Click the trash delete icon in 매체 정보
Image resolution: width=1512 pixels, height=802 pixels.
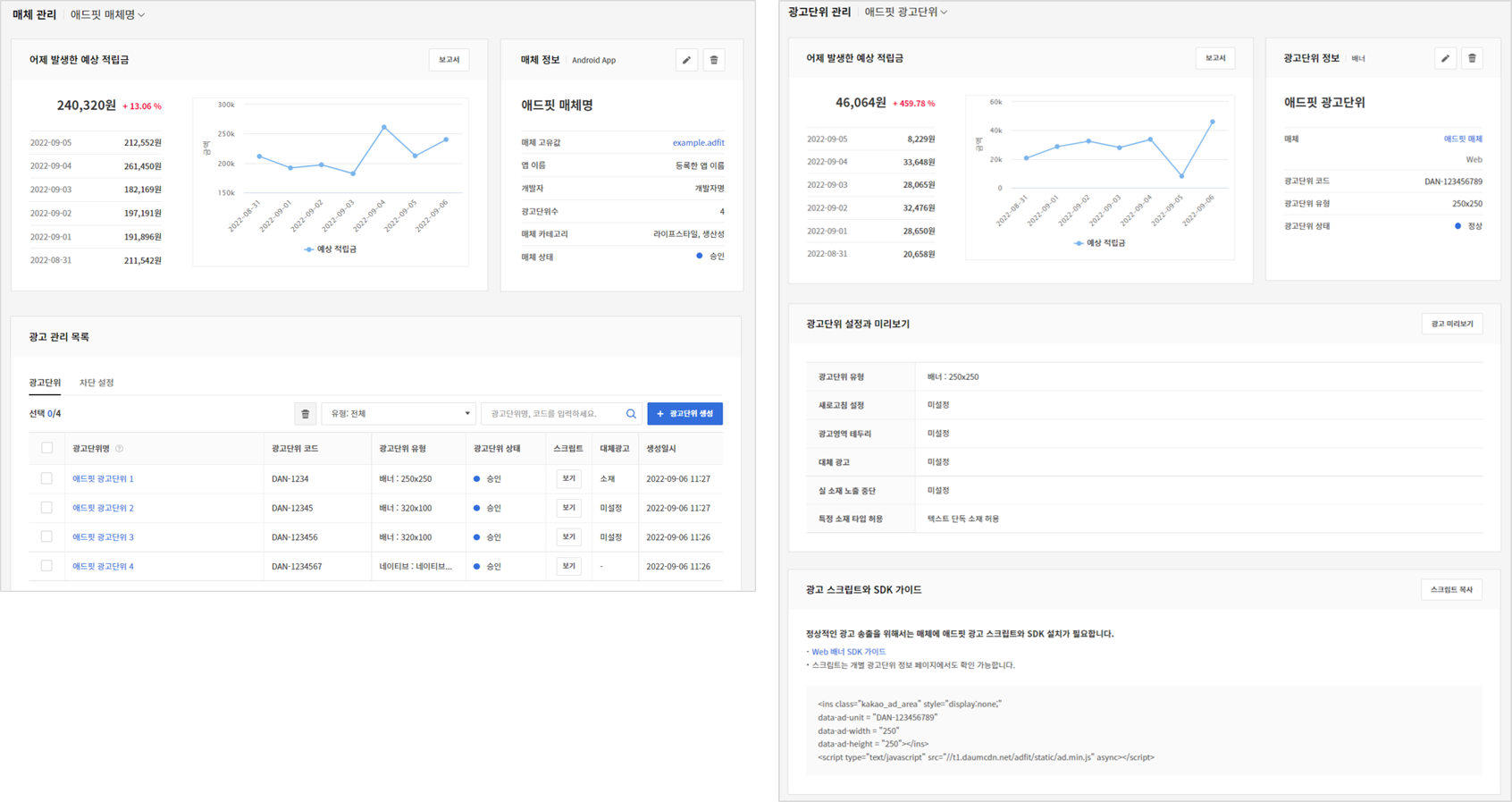713,60
